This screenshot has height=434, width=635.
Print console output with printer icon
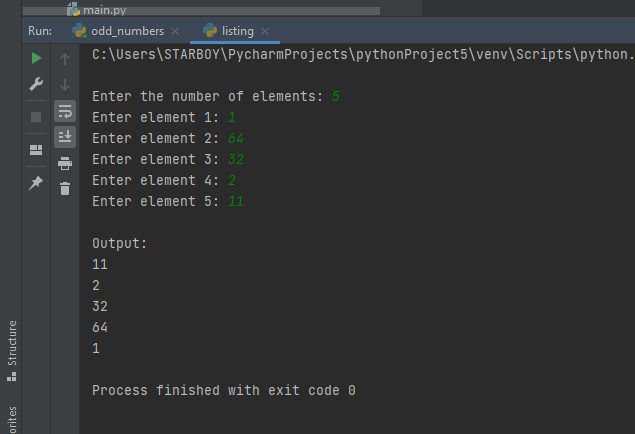pyautogui.click(x=65, y=163)
